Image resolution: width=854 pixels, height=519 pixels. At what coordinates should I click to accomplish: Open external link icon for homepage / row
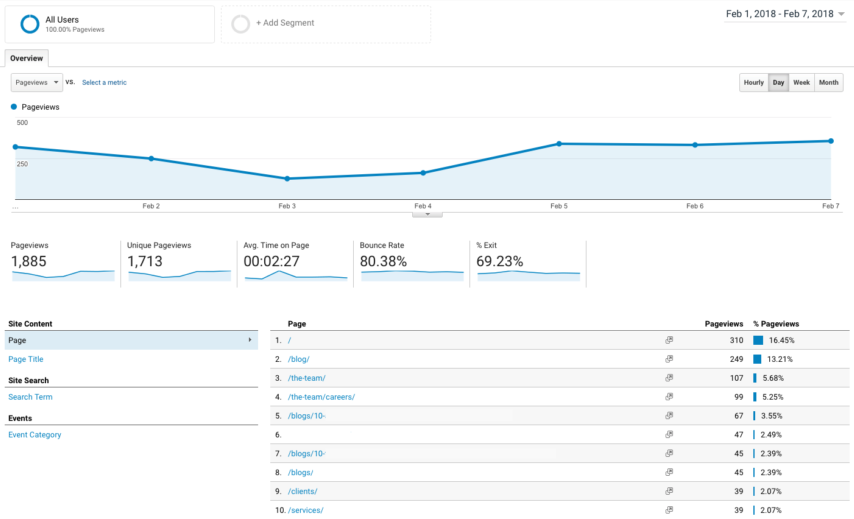669,340
